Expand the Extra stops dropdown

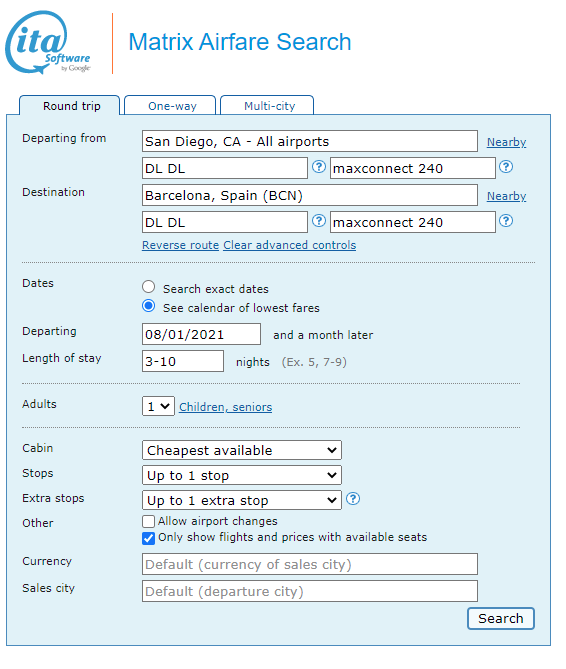coord(242,500)
